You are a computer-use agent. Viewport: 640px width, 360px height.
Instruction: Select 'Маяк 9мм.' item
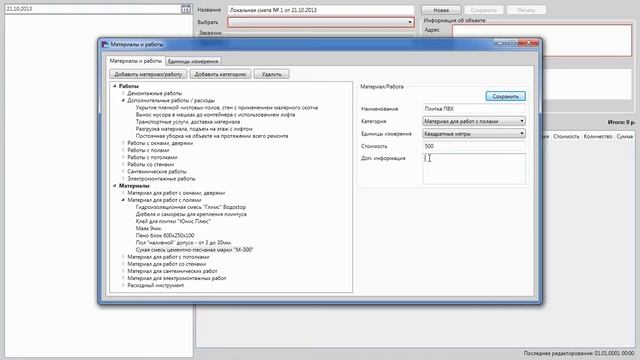click(x=149, y=229)
